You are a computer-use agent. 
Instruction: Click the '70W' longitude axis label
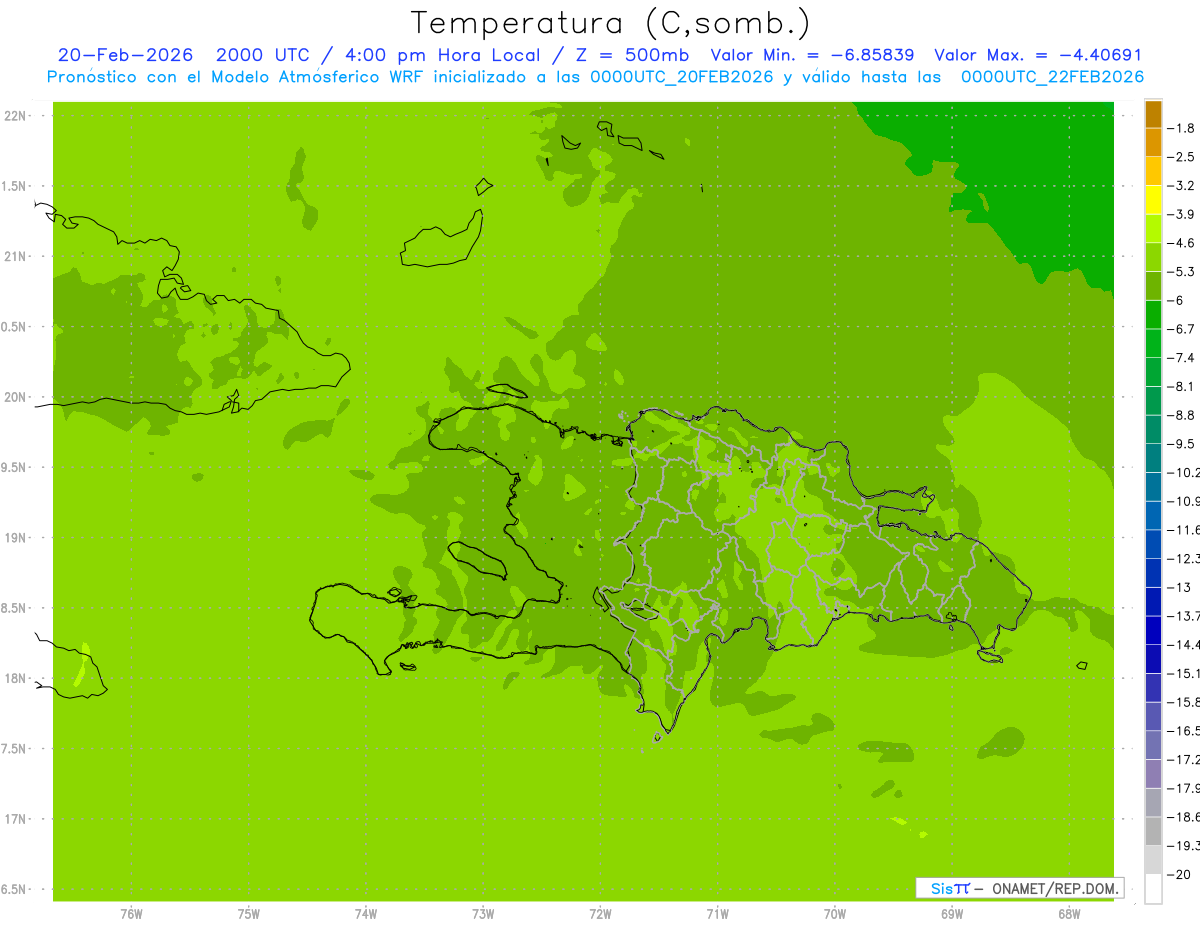(835, 914)
